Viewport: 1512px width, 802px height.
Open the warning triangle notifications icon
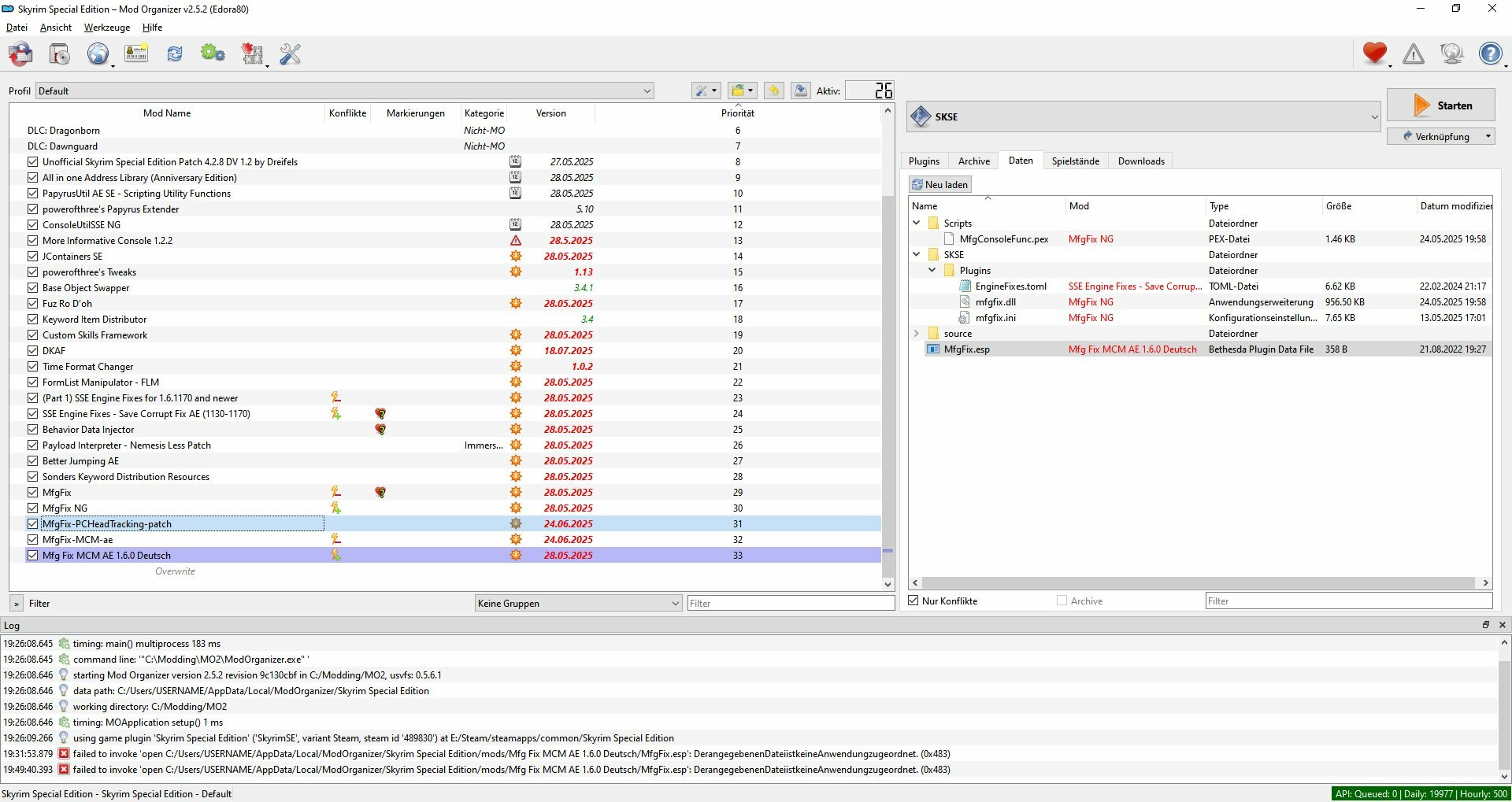tap(1414, 54)
